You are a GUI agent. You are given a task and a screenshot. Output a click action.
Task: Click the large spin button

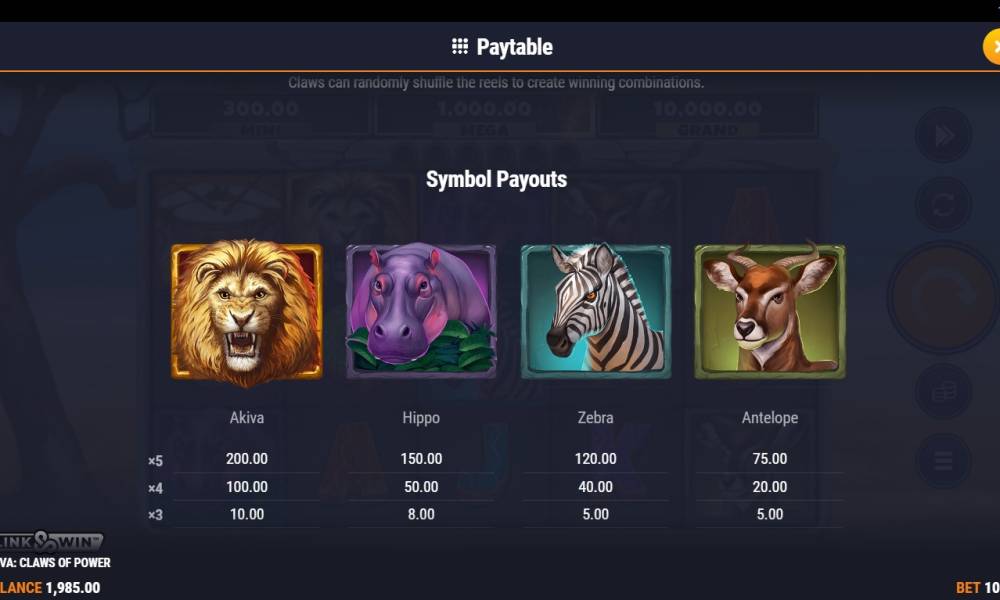click(x=943, y=297)
